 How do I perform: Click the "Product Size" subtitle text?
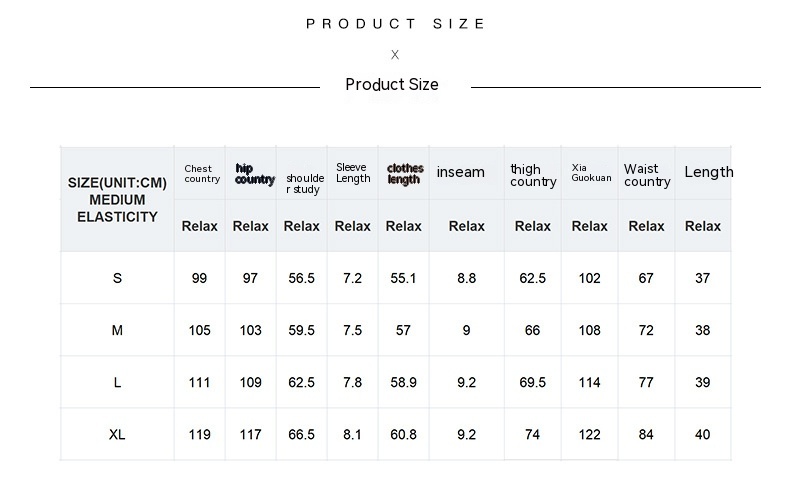(x=392, y=85)
